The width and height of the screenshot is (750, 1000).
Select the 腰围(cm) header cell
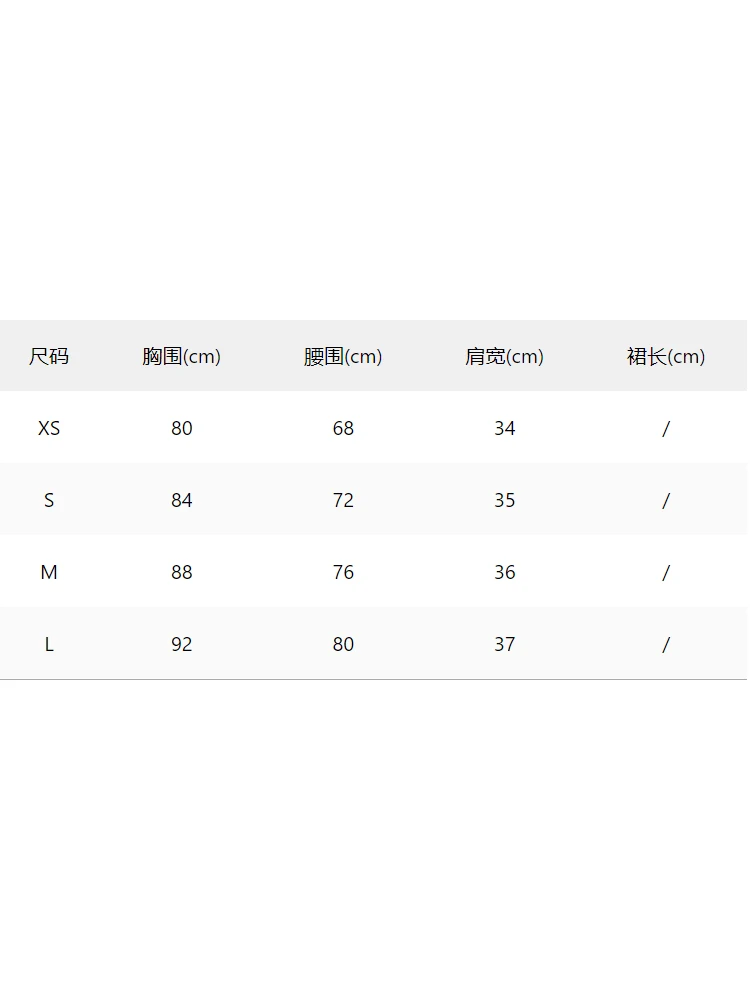(343, 356)
